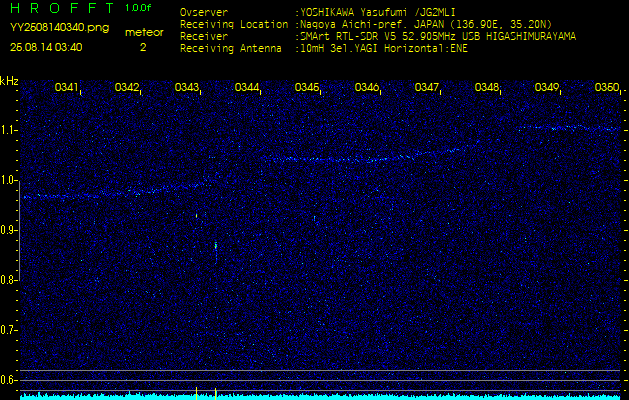Click the 0.6 frequency axis label
This screenshot has width=629, height=400.
[x=8, y=380]
